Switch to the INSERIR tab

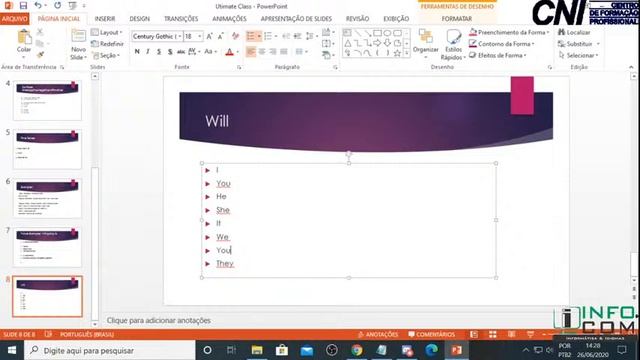(105, 19)
